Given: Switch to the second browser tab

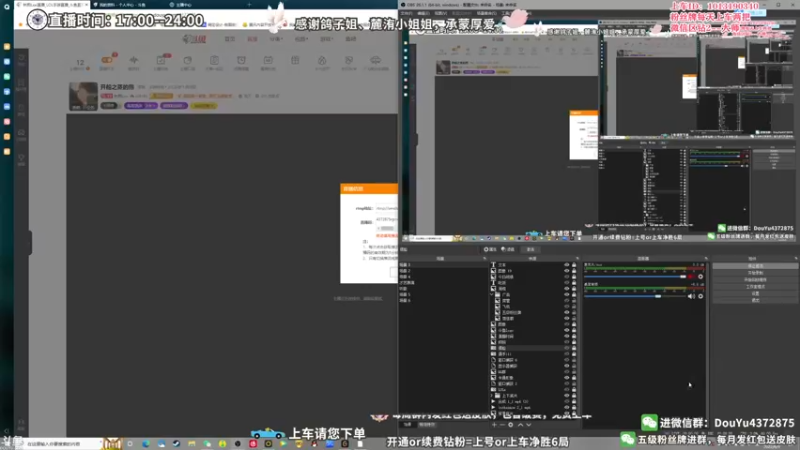Looking at the screenshot, I should coord(127,5).
